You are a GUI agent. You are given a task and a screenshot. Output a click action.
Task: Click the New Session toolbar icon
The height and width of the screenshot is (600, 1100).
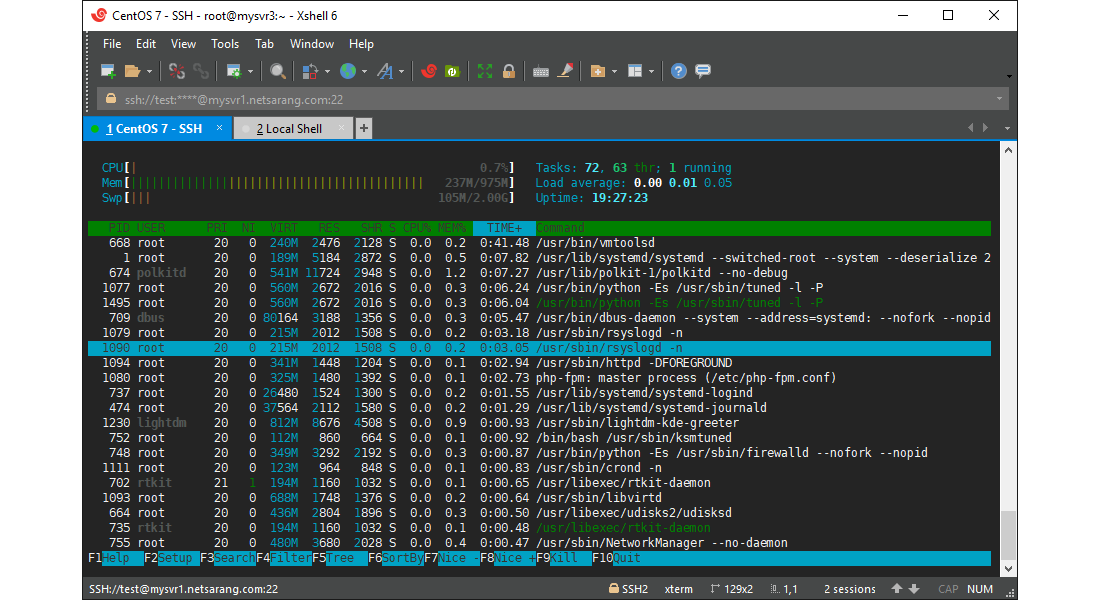tap(108, 71)
